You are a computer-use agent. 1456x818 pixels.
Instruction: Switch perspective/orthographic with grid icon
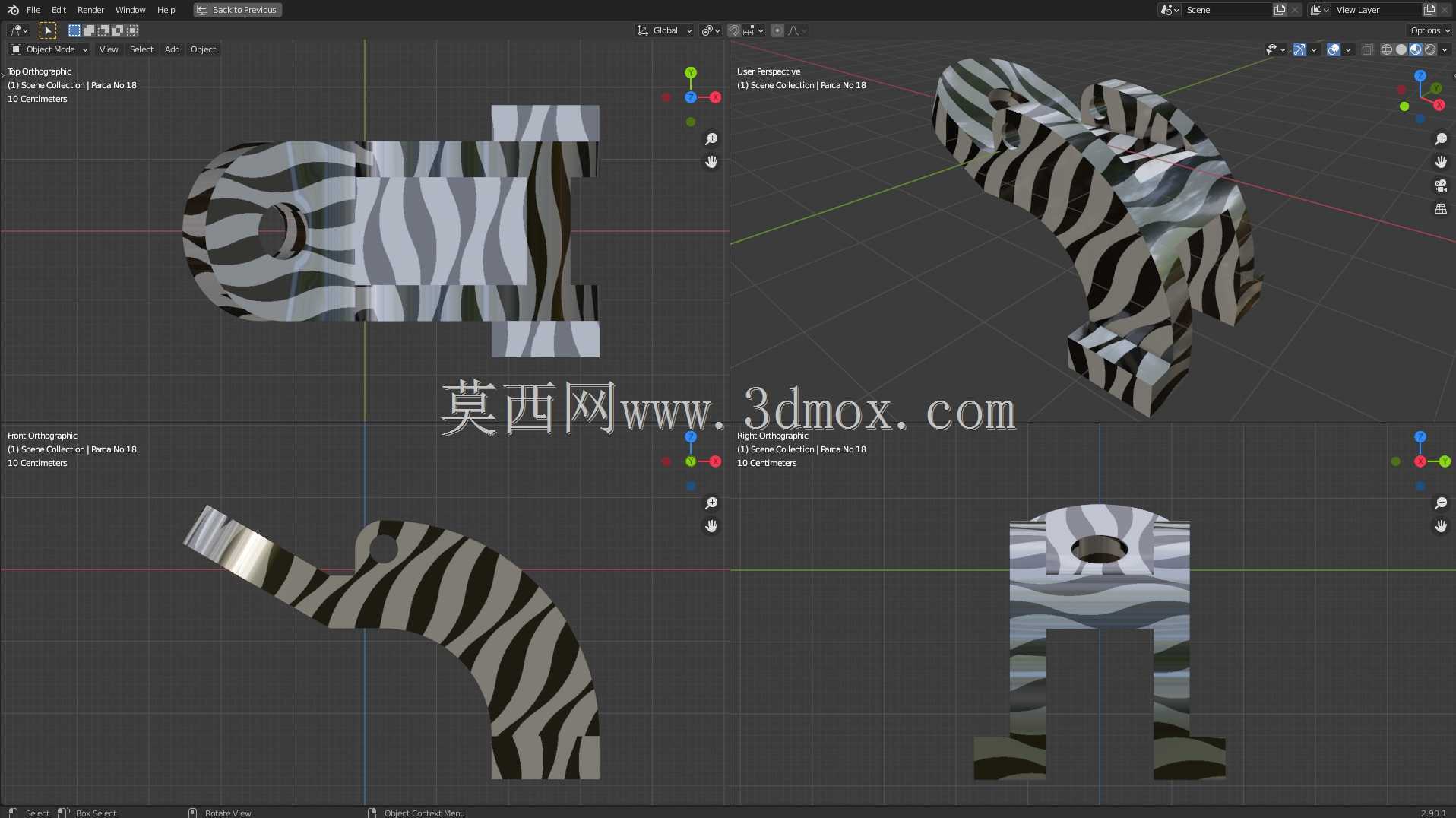pos(1441,208)
